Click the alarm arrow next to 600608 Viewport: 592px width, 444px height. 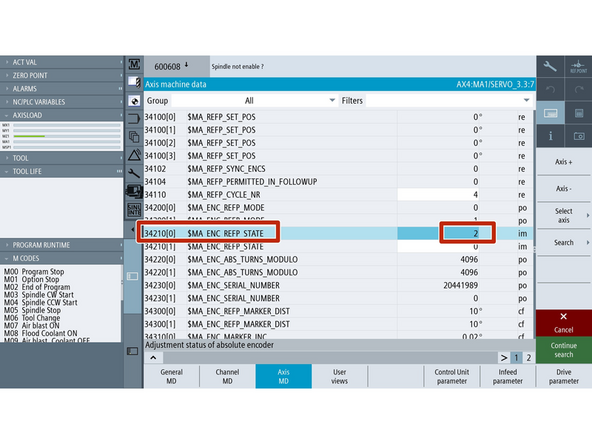(187, 65)
